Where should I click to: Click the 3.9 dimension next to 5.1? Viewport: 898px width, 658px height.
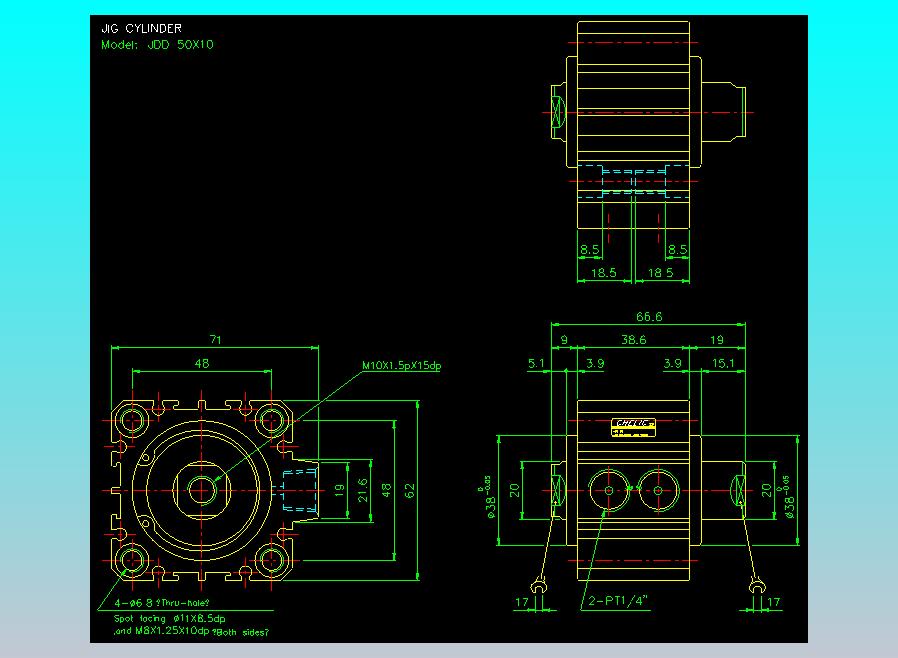coord(595,363)
